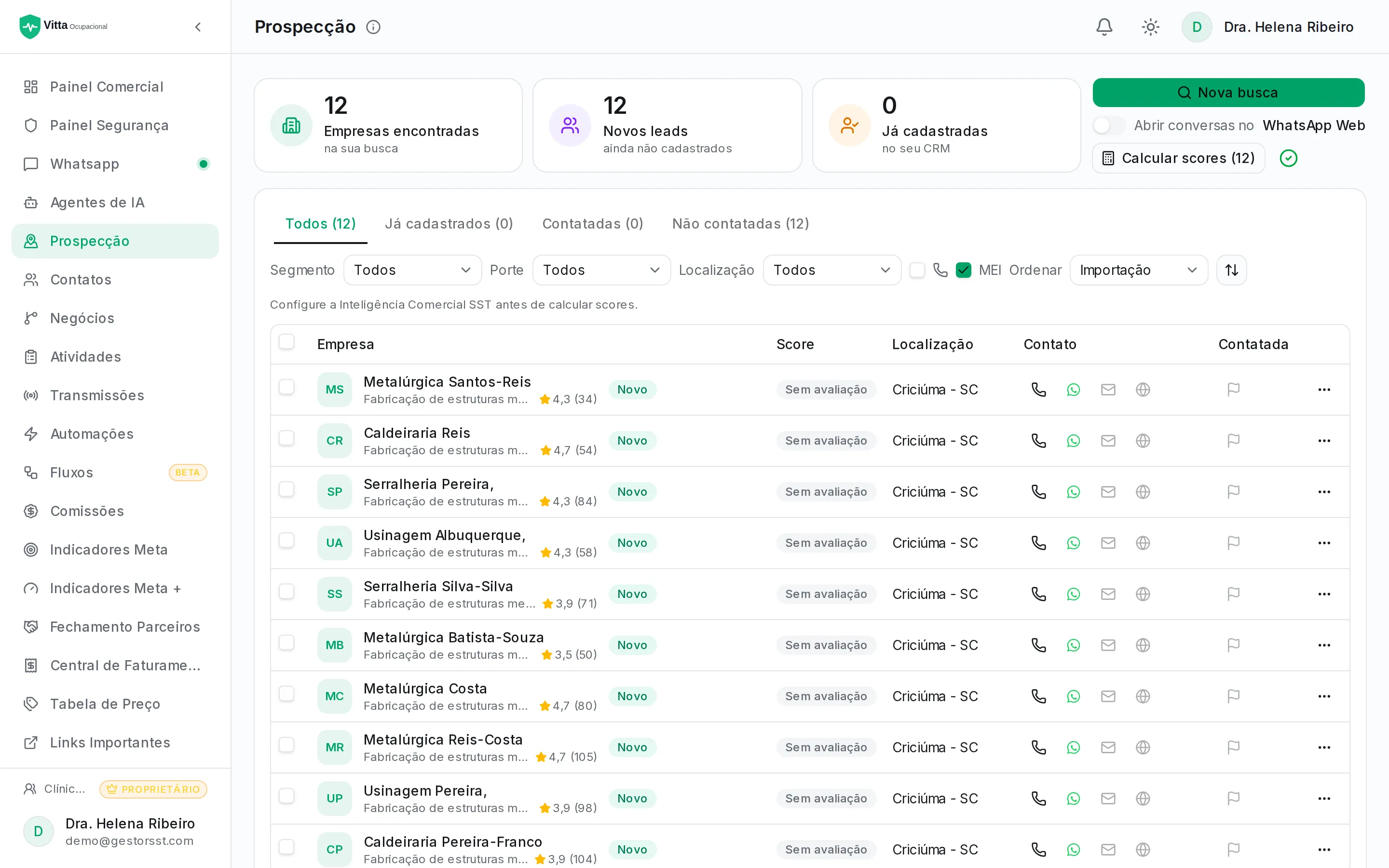1389x868 pixels.
Task: Open the notifications bell
Action: point(1104,27)
